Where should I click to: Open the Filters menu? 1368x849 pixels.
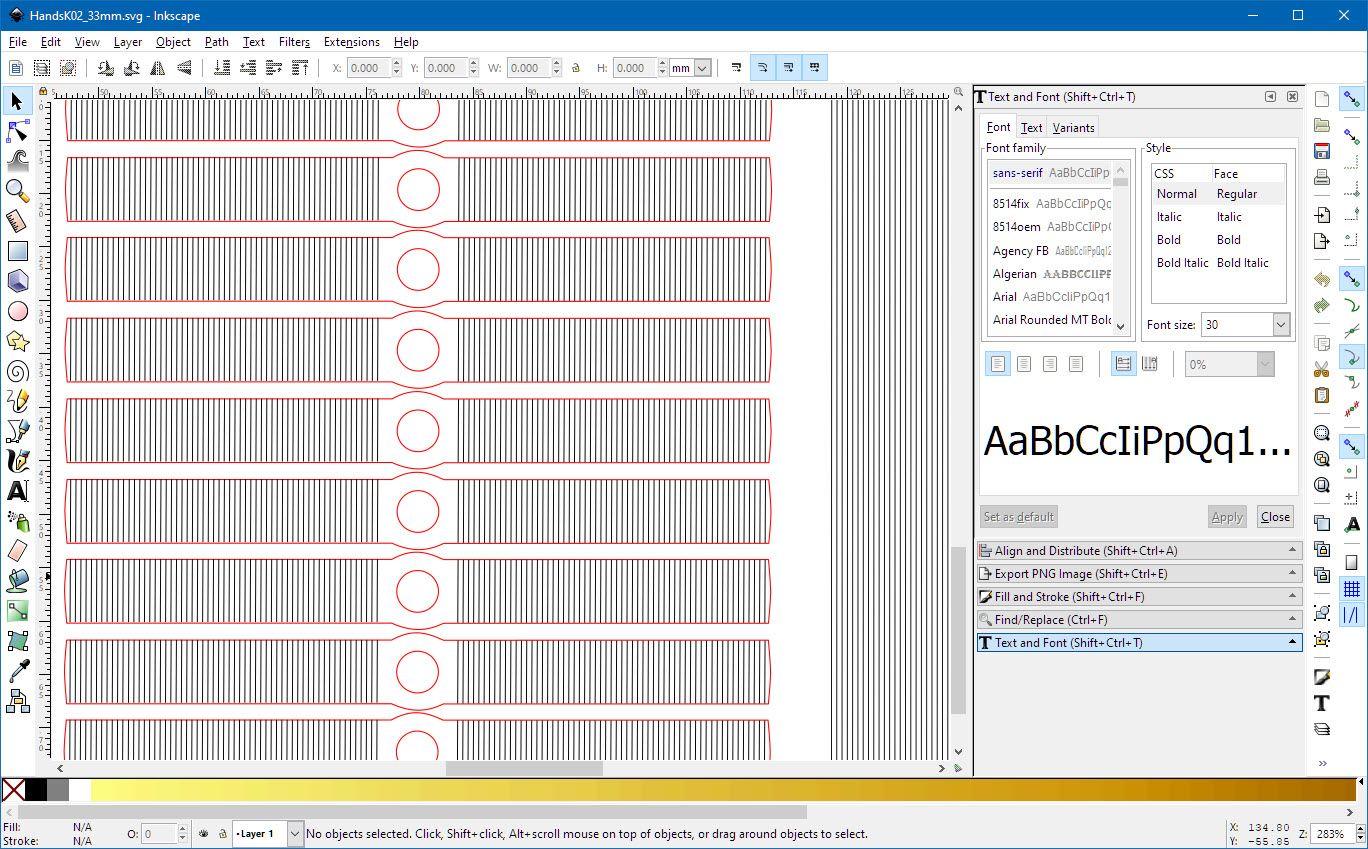294,42
